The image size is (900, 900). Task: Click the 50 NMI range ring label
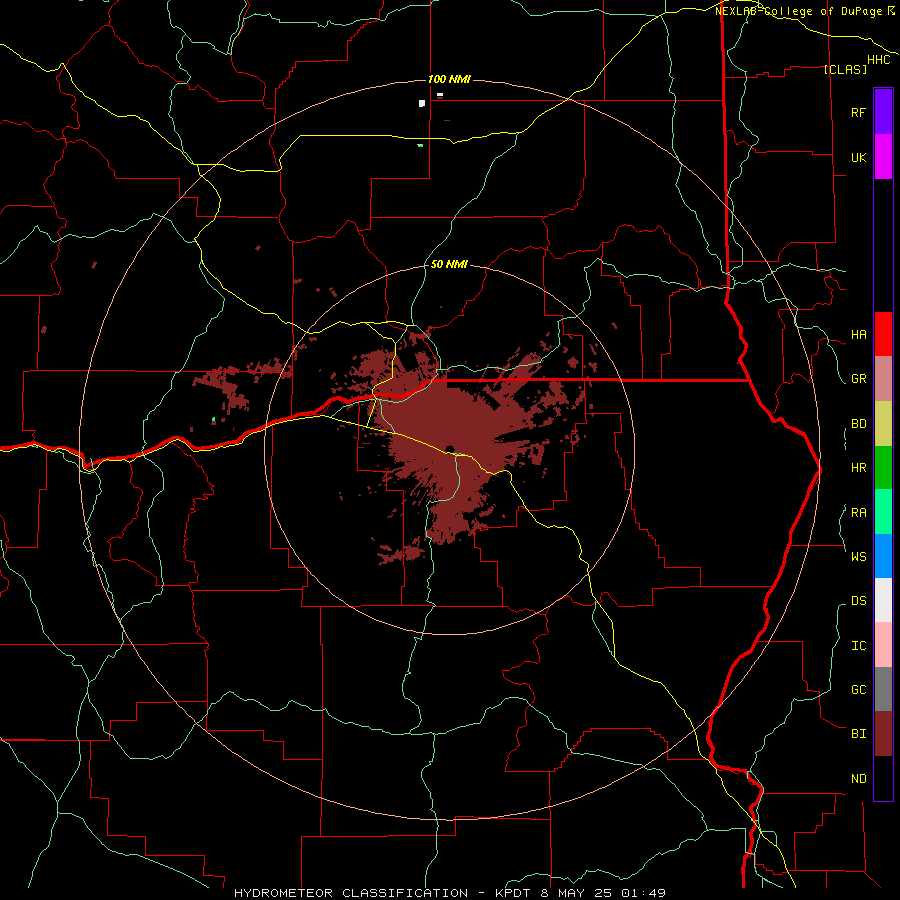tap(449, 264)
